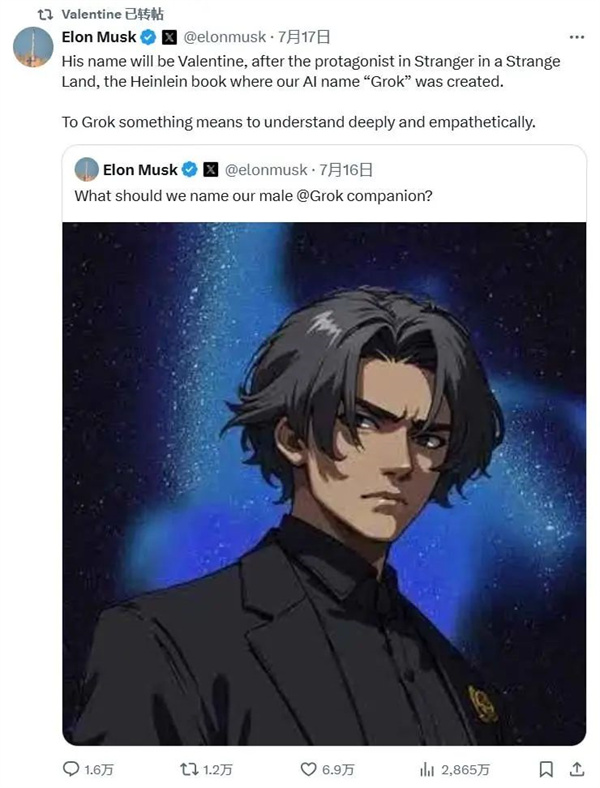Open Elon Musk's rocket profile avatar
Image resolution: width=600 pixels, height=788 pixels.
[33, 47]
